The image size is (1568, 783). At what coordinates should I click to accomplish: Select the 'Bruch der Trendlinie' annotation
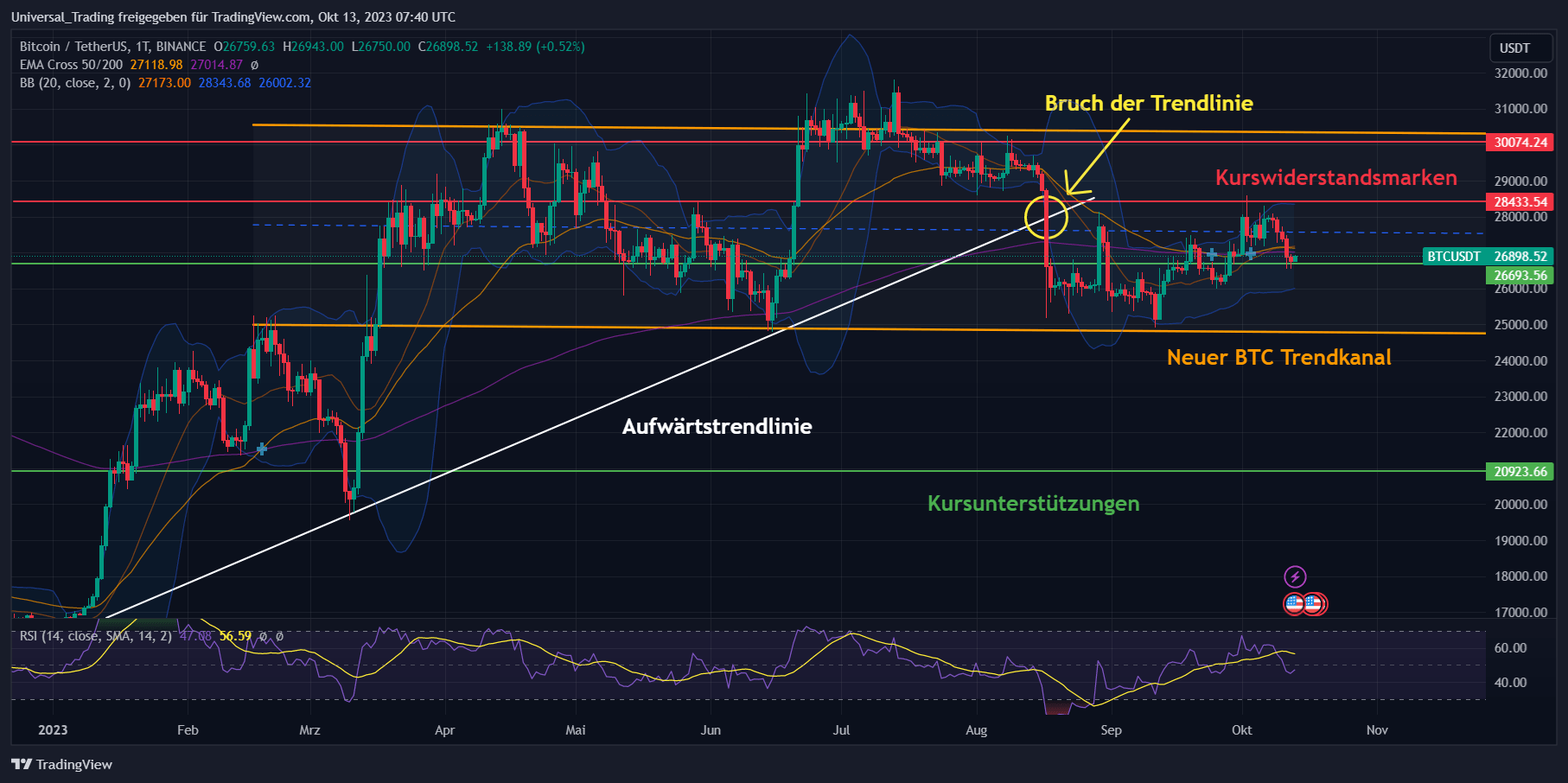(1149, 103)
